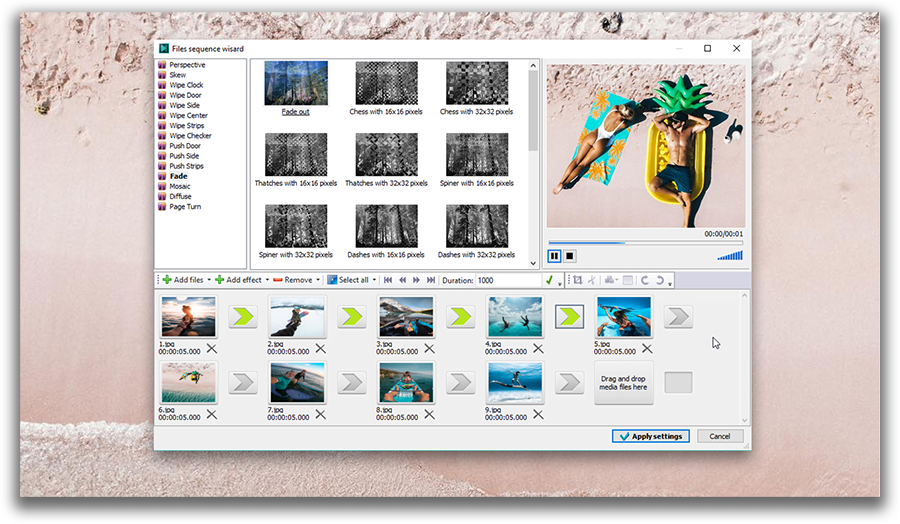The height and width of the screenshot is (524, 900).
Task: Pause the preview playback
Action: point(554,256)
